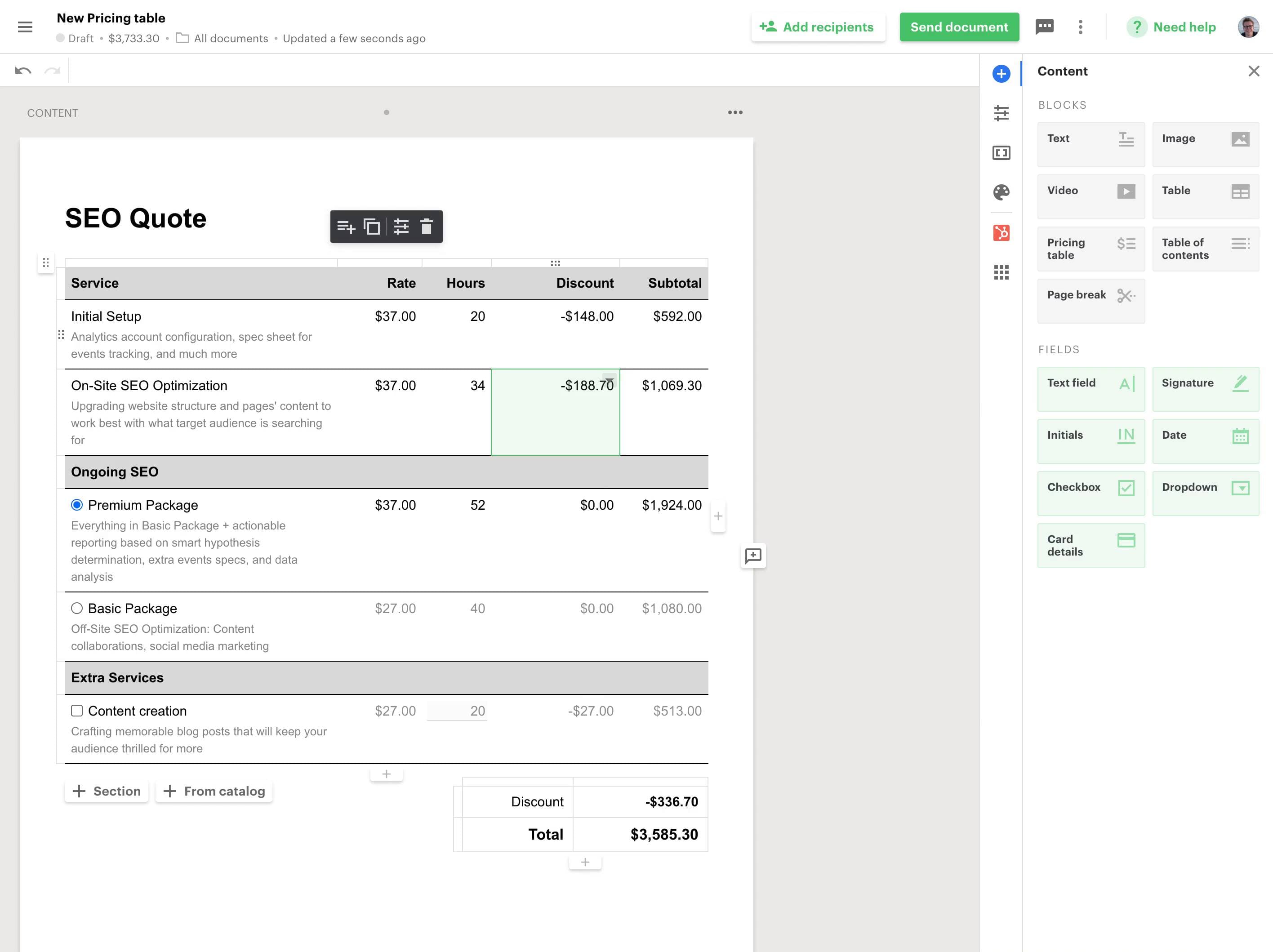Add a new Section to the table
The image size is (1273, 952).
(107, 791)
